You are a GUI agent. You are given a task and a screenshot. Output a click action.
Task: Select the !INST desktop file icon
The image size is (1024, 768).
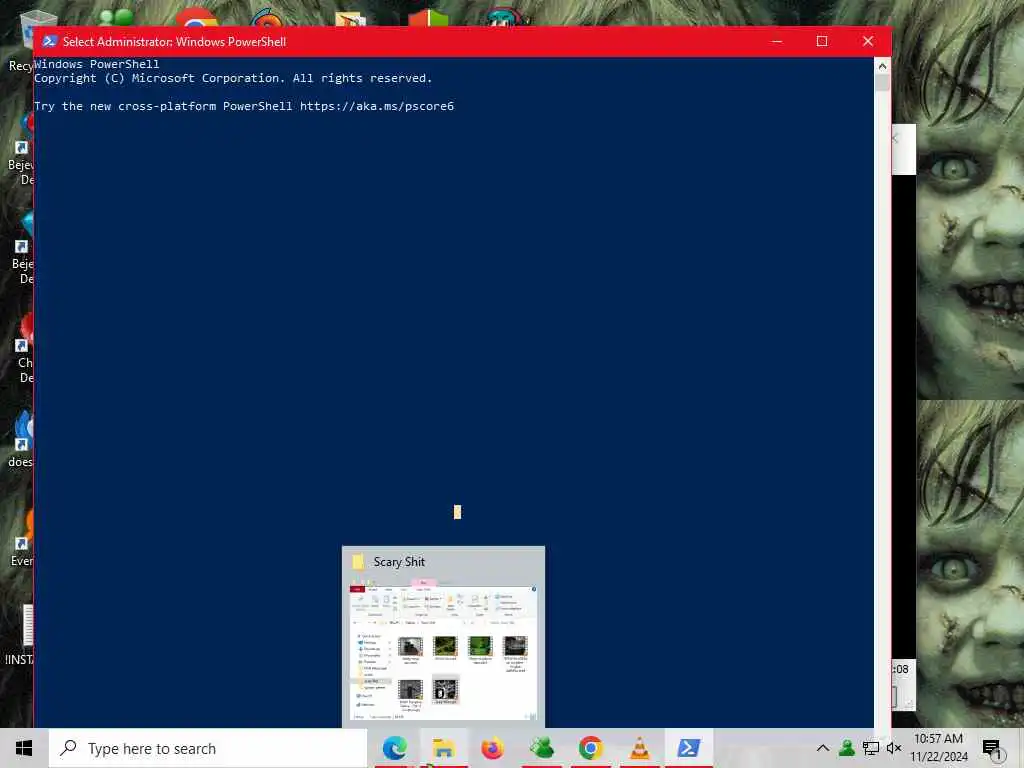tap(19, 635)
